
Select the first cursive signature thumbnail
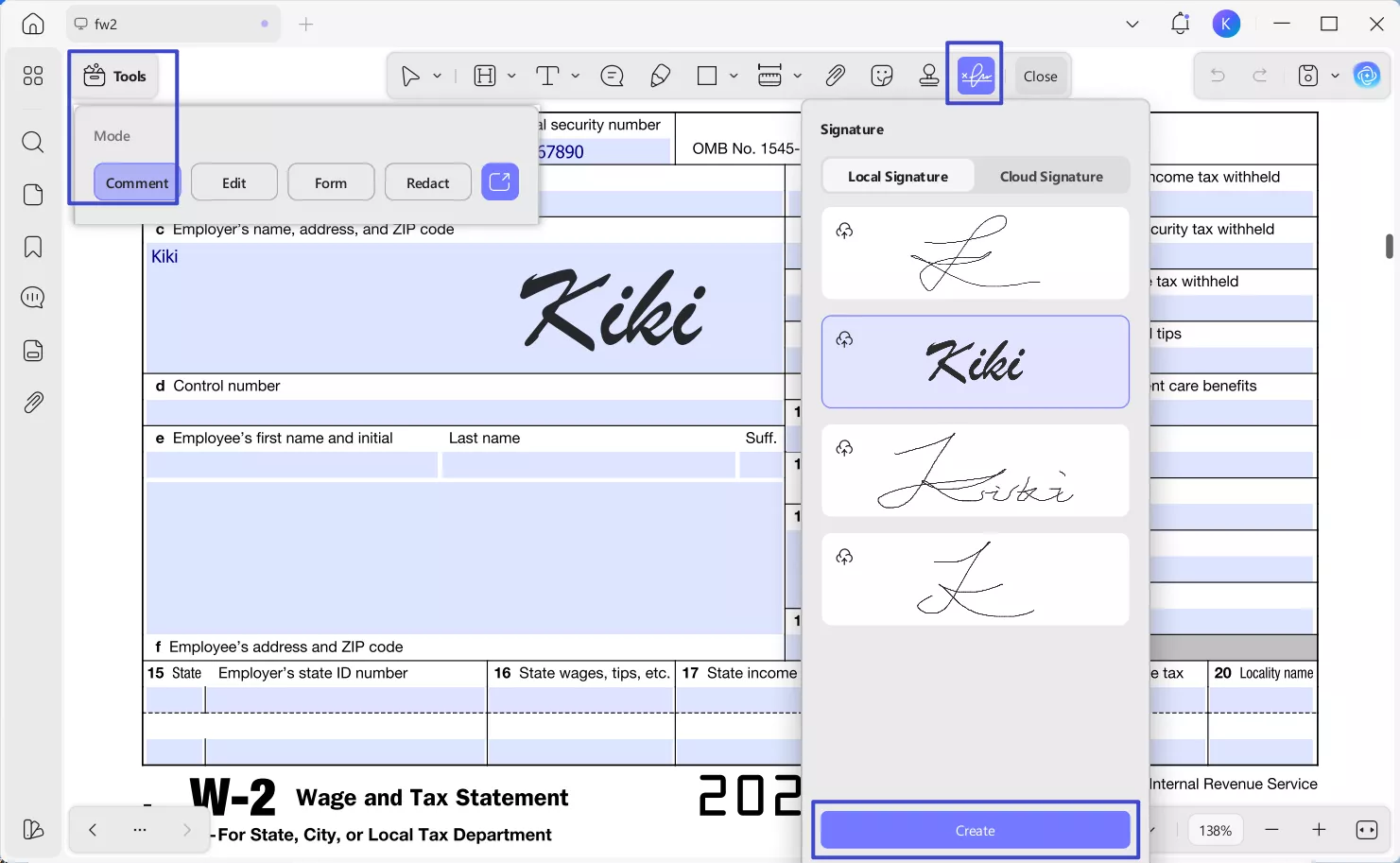[976, 253]
